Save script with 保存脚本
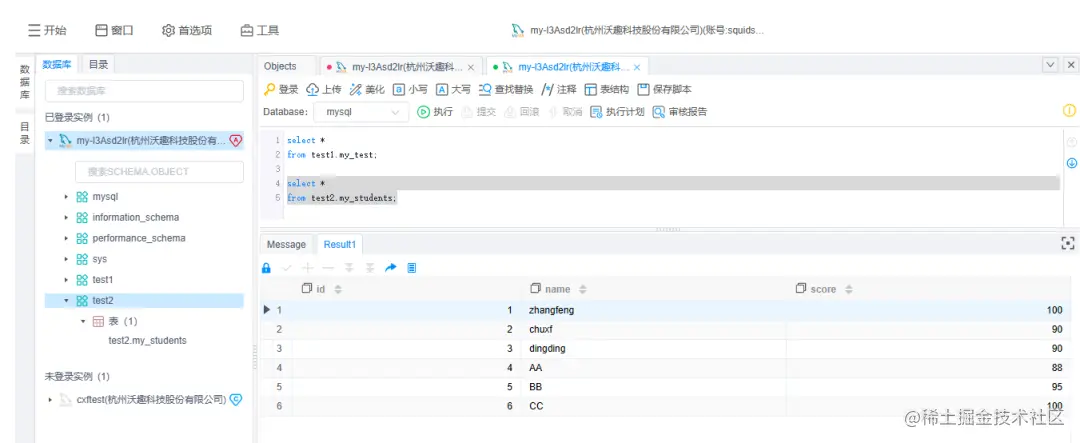 click(x=665, y=90)
